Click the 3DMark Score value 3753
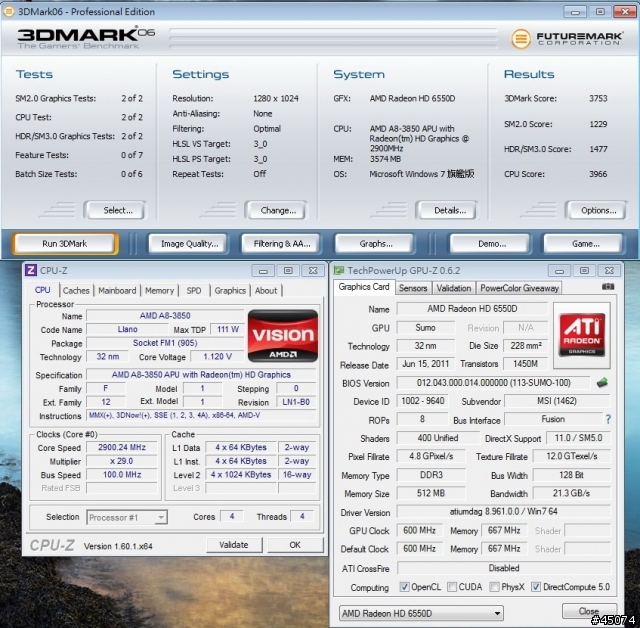 pos(598,98)
